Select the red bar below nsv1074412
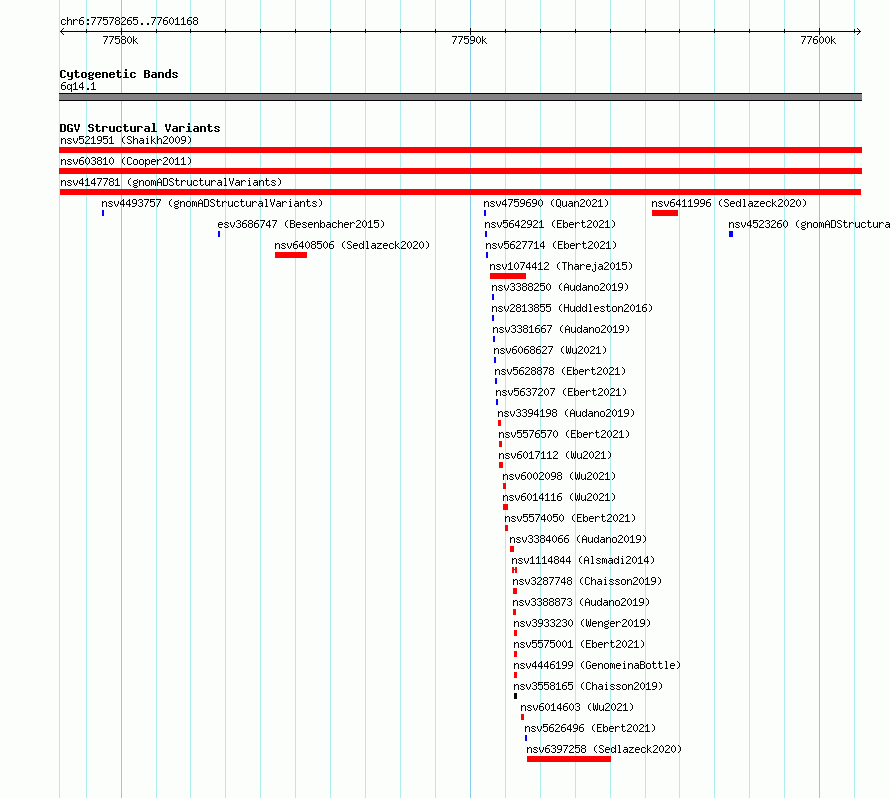The height and width of the screenshot is (798, 890). coord(508,276)
